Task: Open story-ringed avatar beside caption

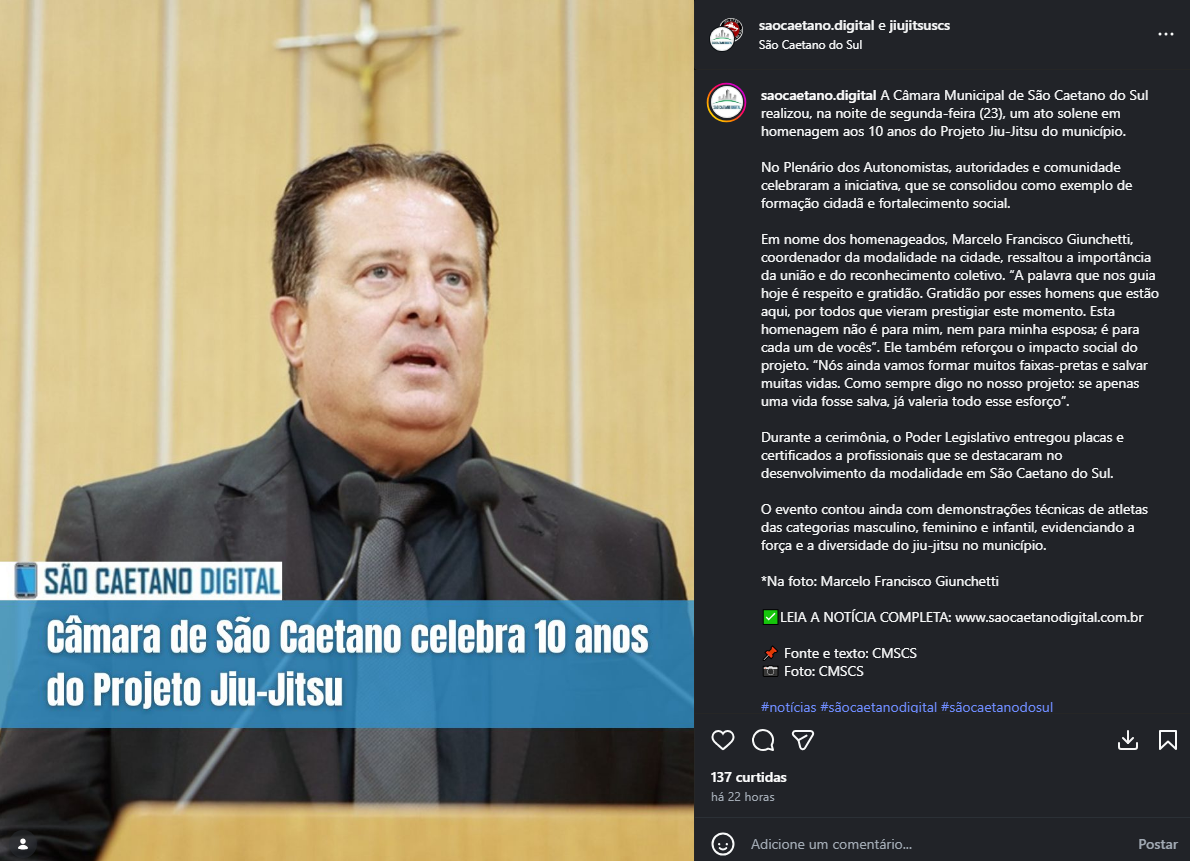Action: coord(726,102)
